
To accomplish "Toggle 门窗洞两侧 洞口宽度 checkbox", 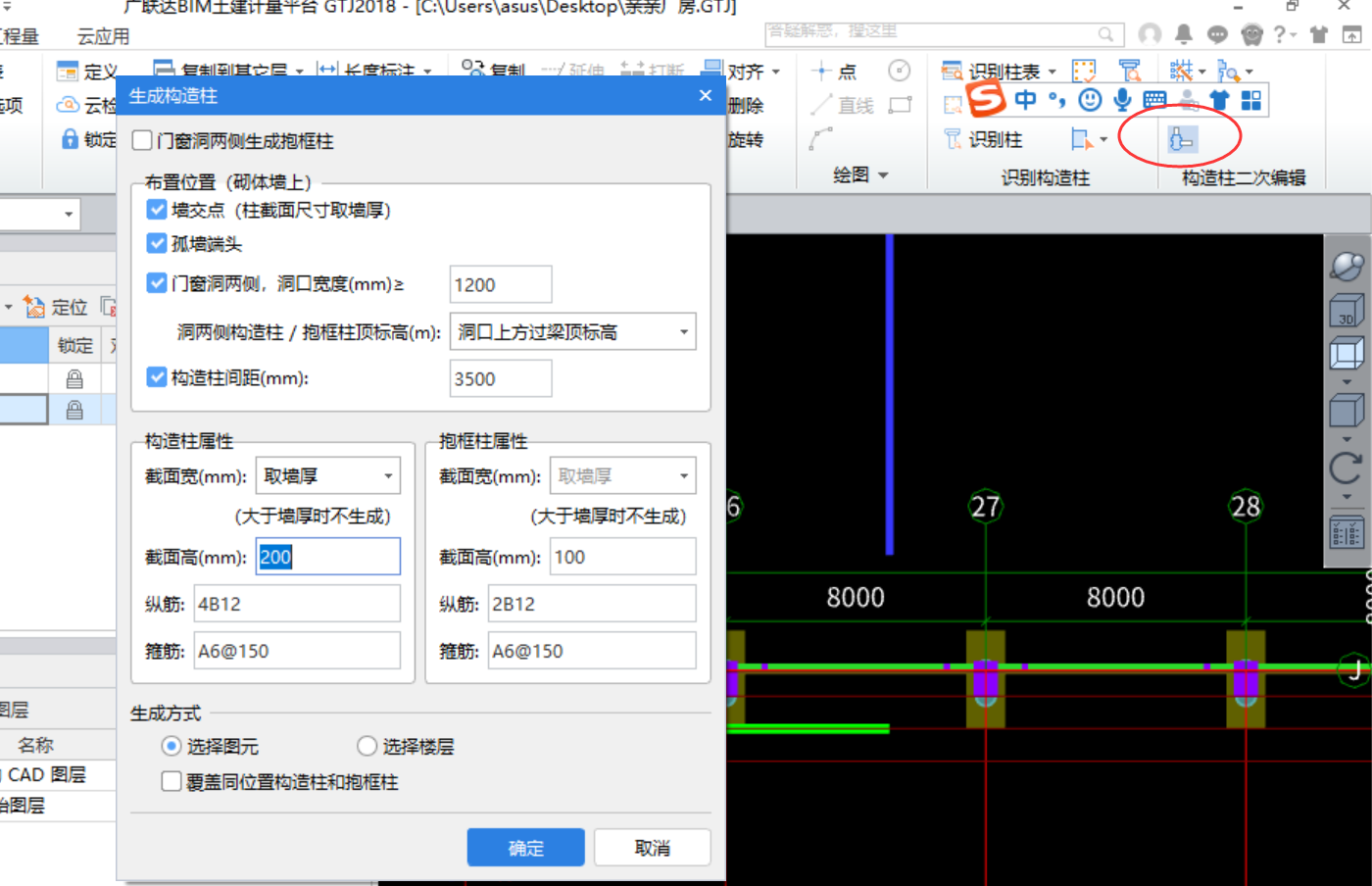I will [157, 282].
